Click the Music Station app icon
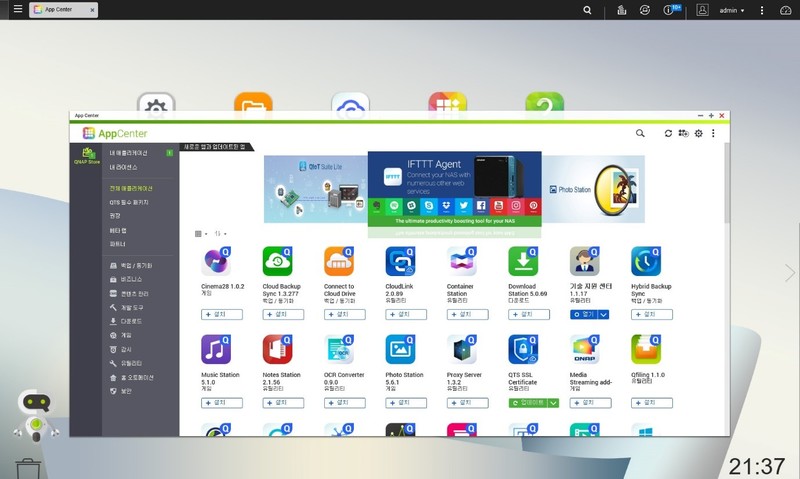The image size is (800, 479). [x=216, y=349]
